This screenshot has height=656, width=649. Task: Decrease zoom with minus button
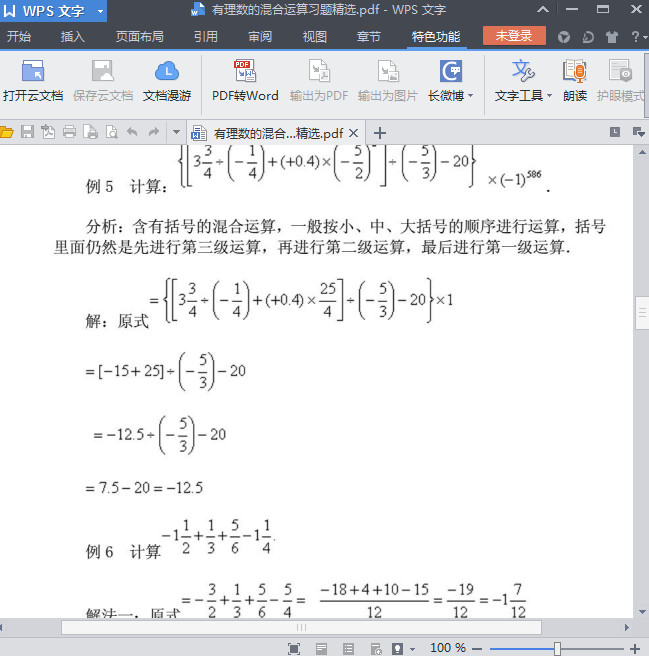tap(477, 649)
